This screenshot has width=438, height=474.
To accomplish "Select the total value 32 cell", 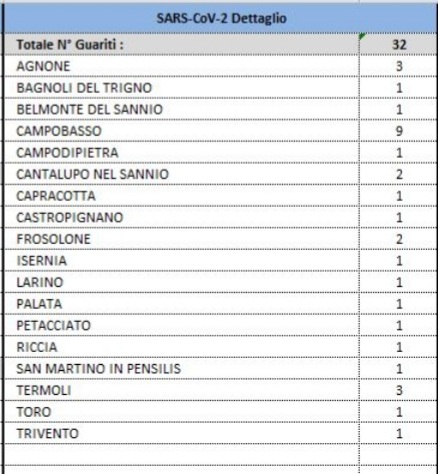I will [x=399, y=44].
